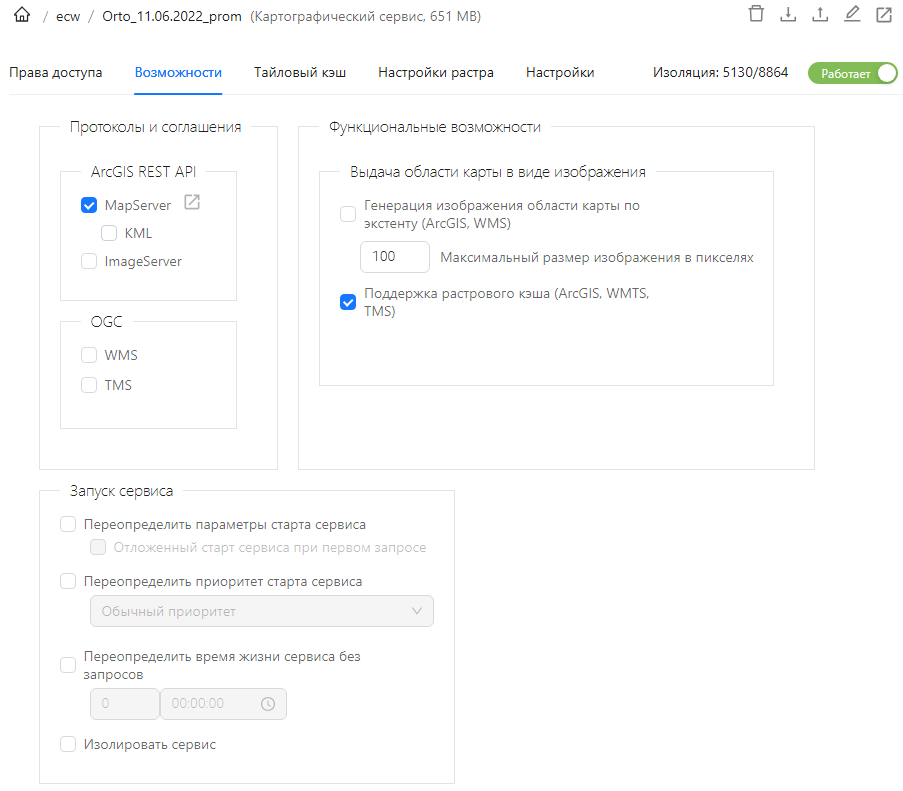903x791 pixels.
Task: Delete the service with trash icon
Action: pyautogui.click(x=756, y=14)
